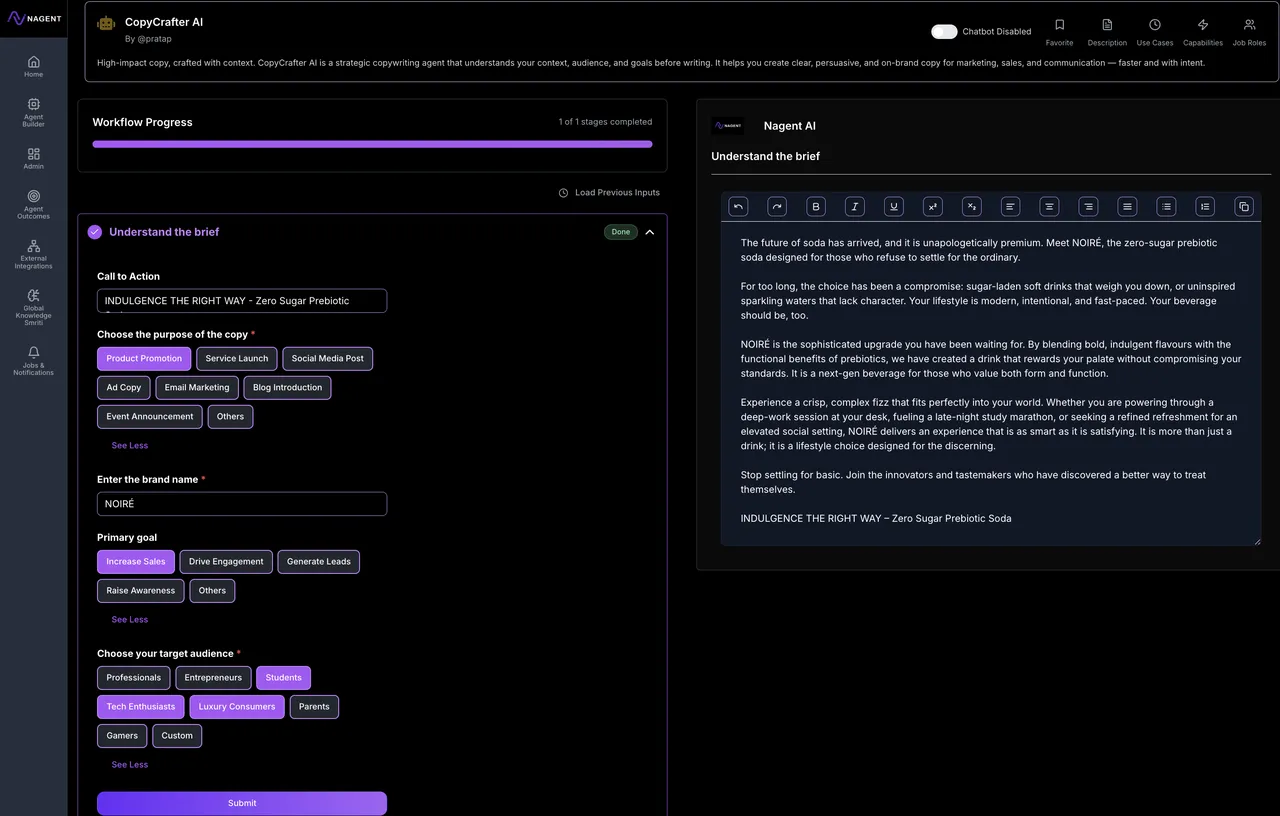Viewport: 1280px width, 816px height.
Task: Select Generate Leads as the primary goal
Action: [x=319, y=562]
